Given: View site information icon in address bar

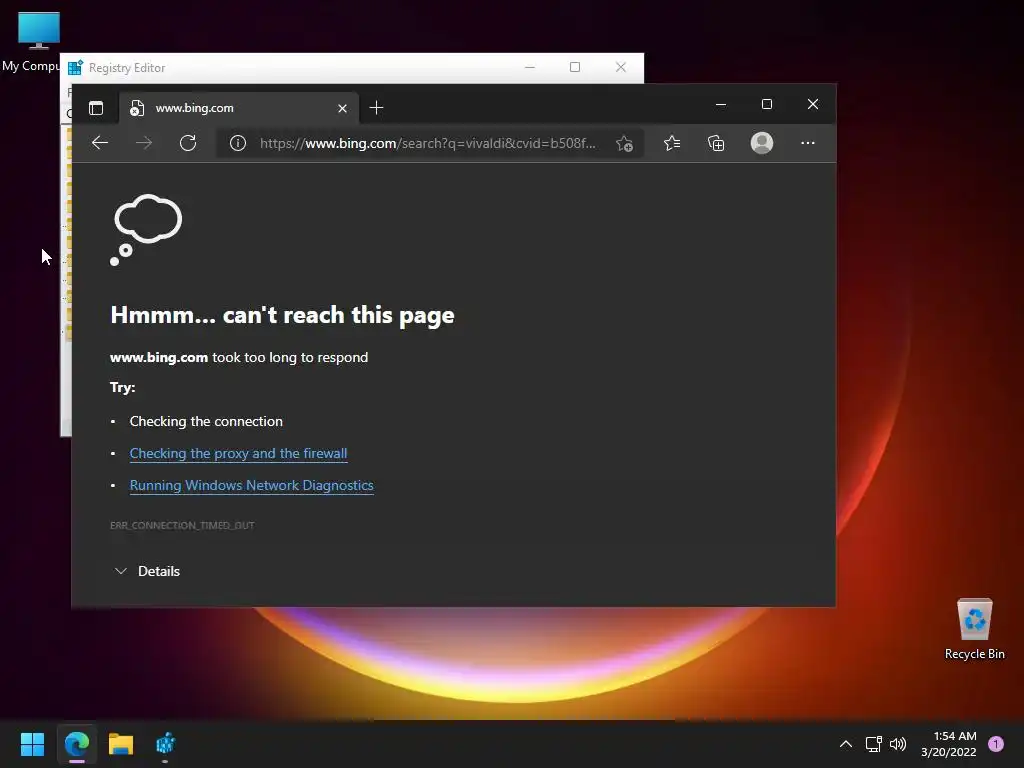Looking at the screenshot, I should pos(238,143).
